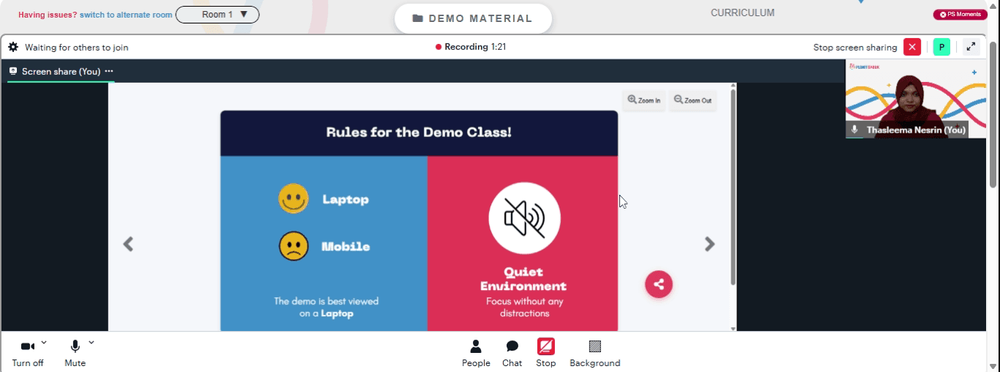Click the red share button
Image resolution: width=1000 pixels, height=372 pixels.
(x=659, y=285)
